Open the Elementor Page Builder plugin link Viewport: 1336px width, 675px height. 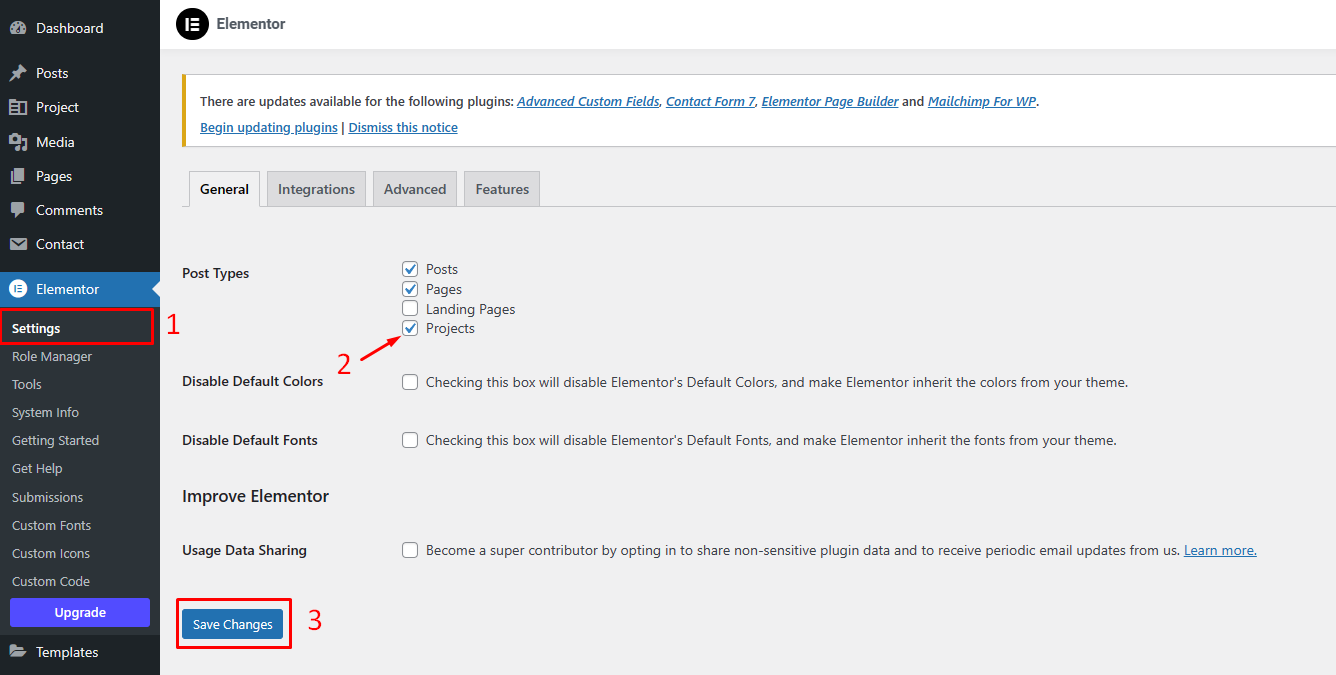[x=830, y=101]
